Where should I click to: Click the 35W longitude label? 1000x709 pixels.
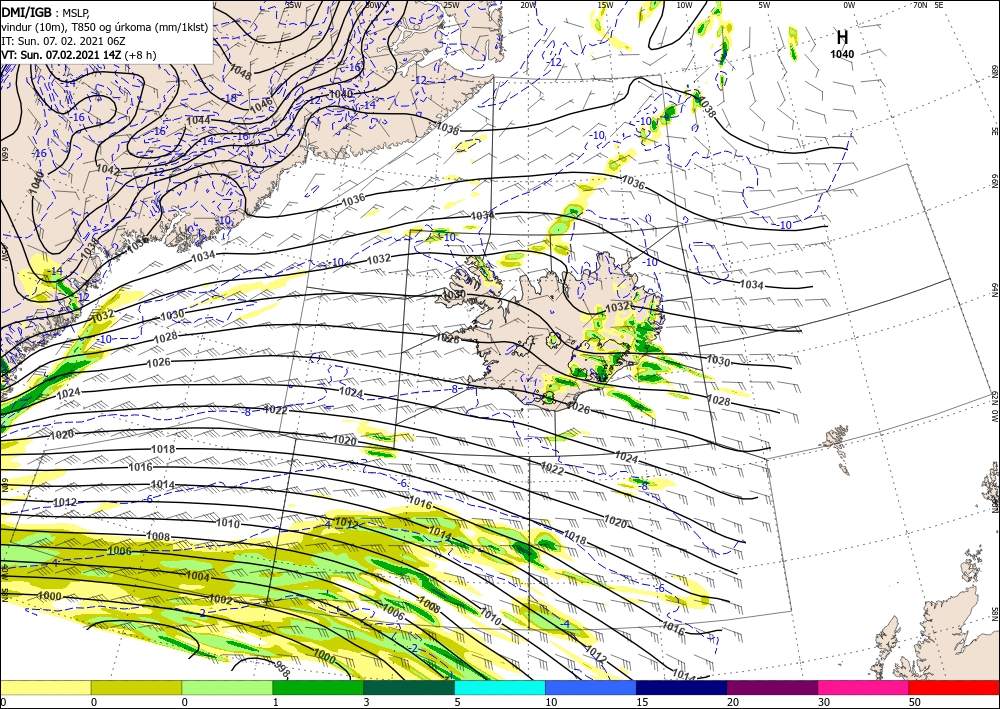coord(293,5)
